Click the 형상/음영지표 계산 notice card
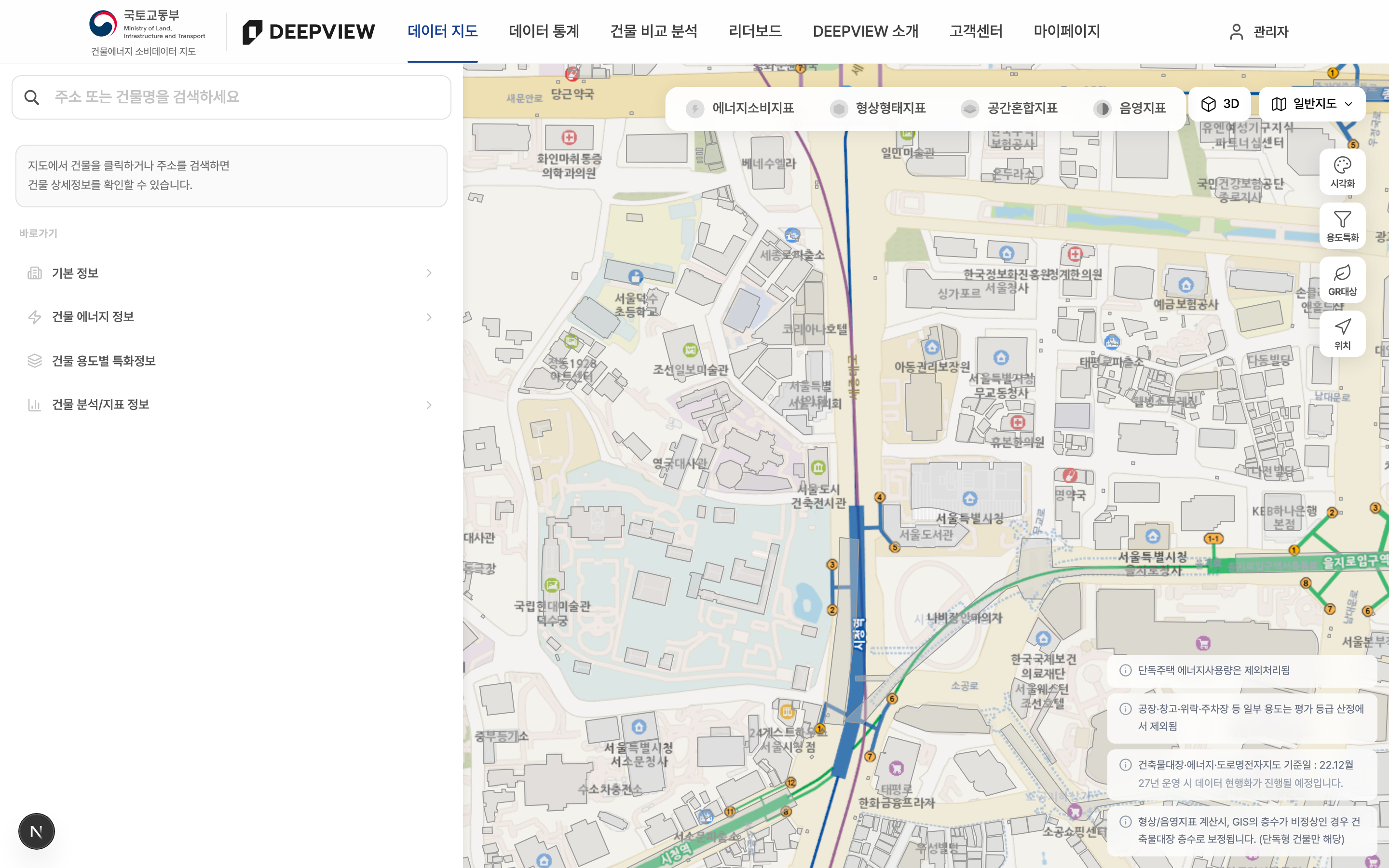 [x=1241, y=831]
